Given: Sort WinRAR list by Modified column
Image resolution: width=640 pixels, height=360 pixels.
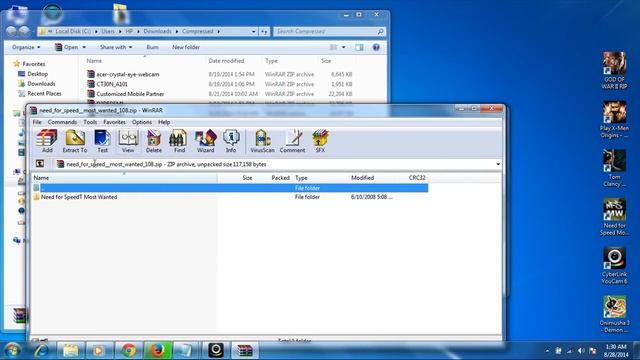Looking at the screenshot, I should tap(362, 178).
